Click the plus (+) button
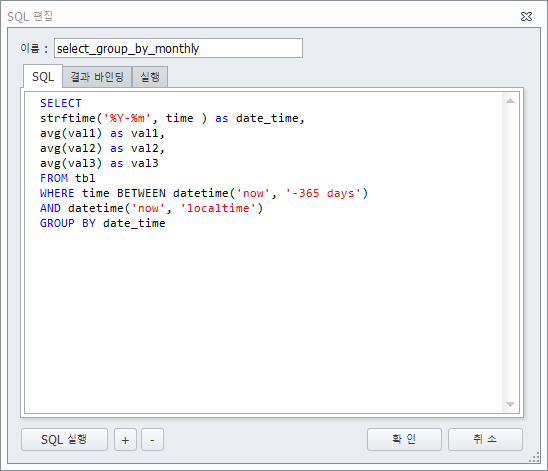 125,440
